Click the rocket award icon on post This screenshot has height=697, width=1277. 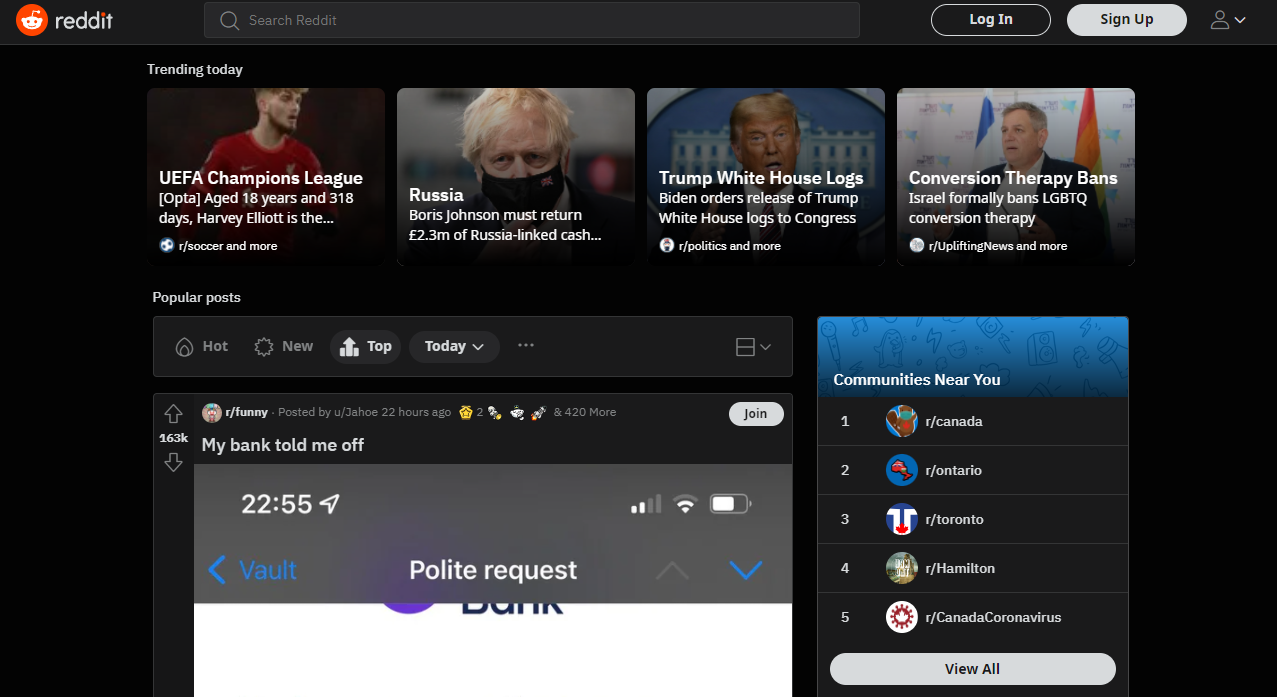point(539,412)
